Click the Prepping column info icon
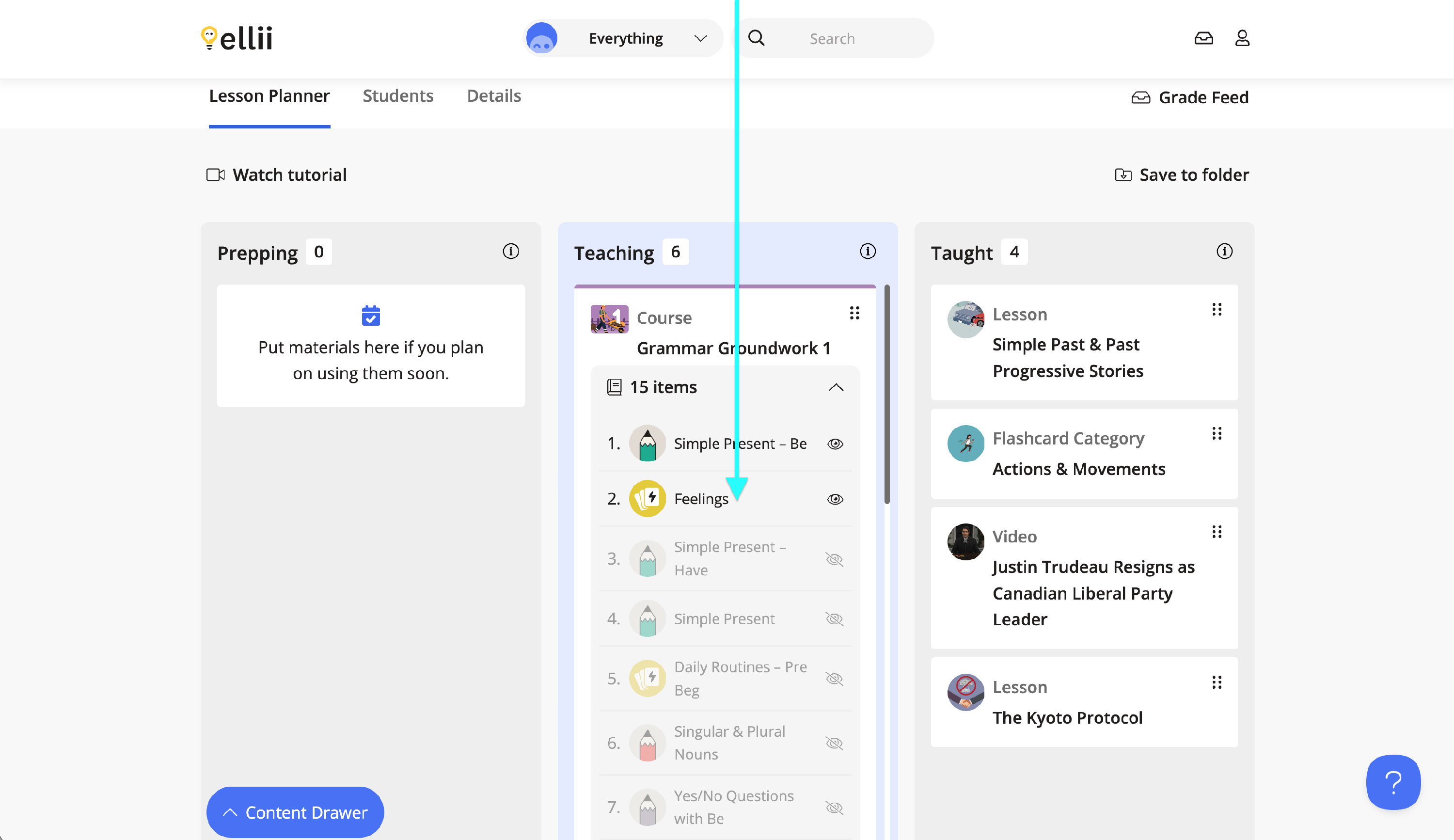 [510, 252]
